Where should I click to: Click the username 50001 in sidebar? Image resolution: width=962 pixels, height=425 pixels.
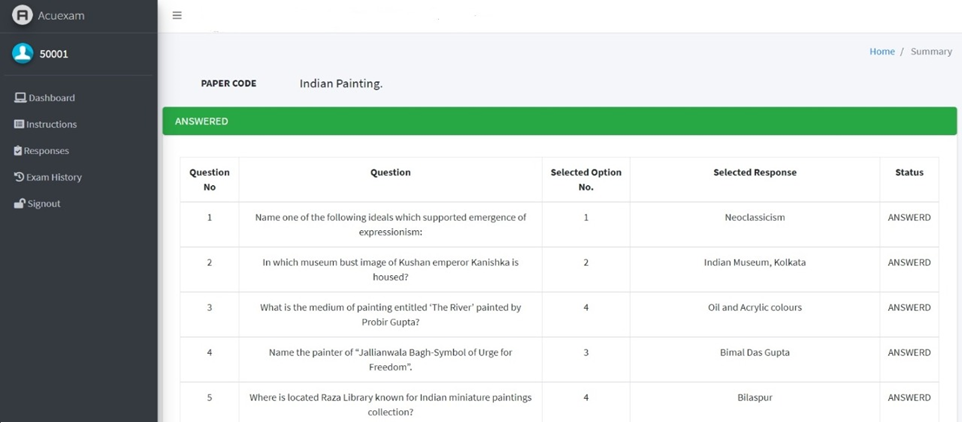click(x=54, y=54)
